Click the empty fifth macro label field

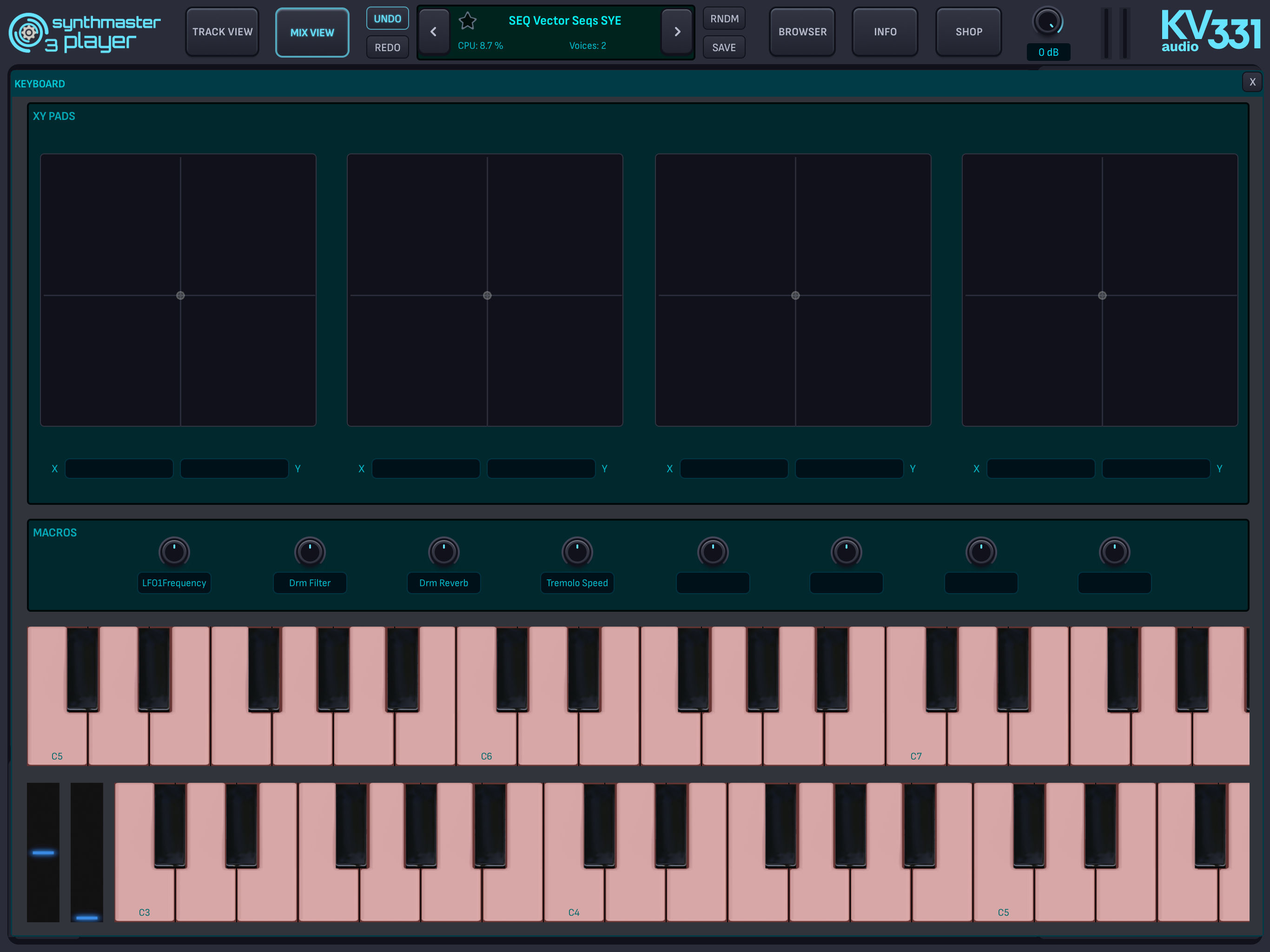click(x=713, y=583)
